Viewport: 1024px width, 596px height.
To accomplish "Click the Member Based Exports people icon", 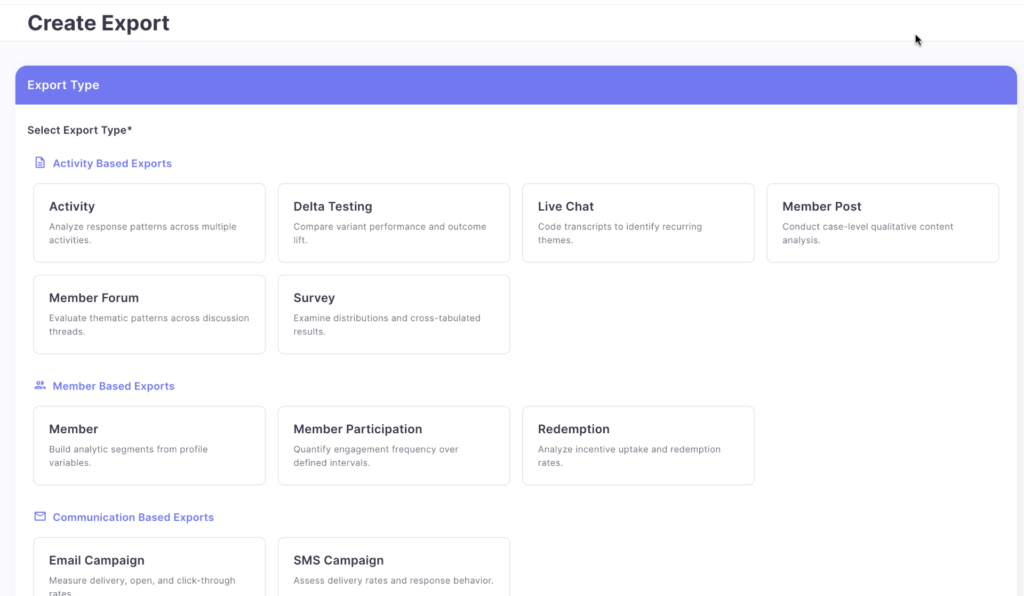I will (x=40, y=385).
